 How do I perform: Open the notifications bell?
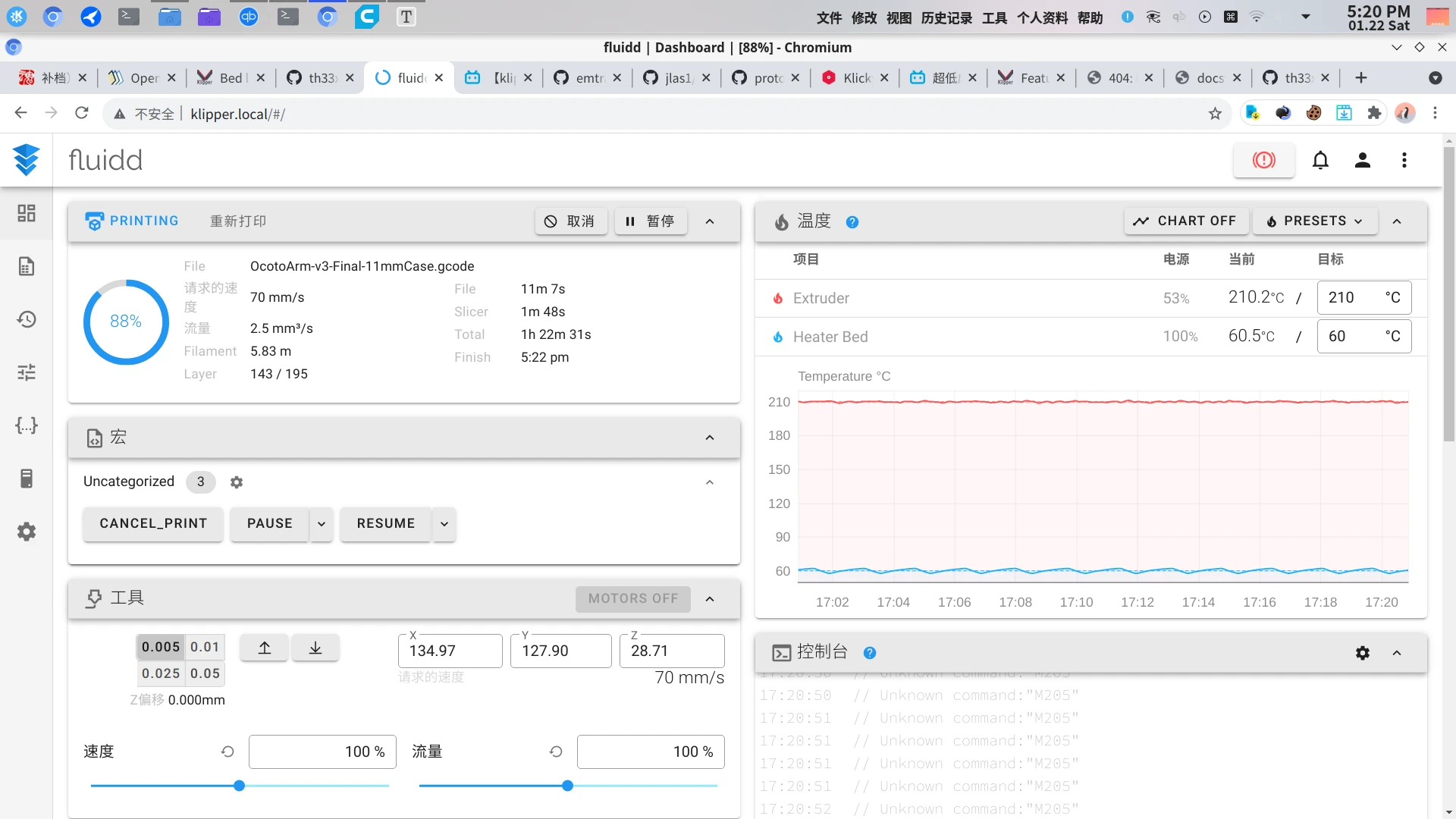(1320, 160)
